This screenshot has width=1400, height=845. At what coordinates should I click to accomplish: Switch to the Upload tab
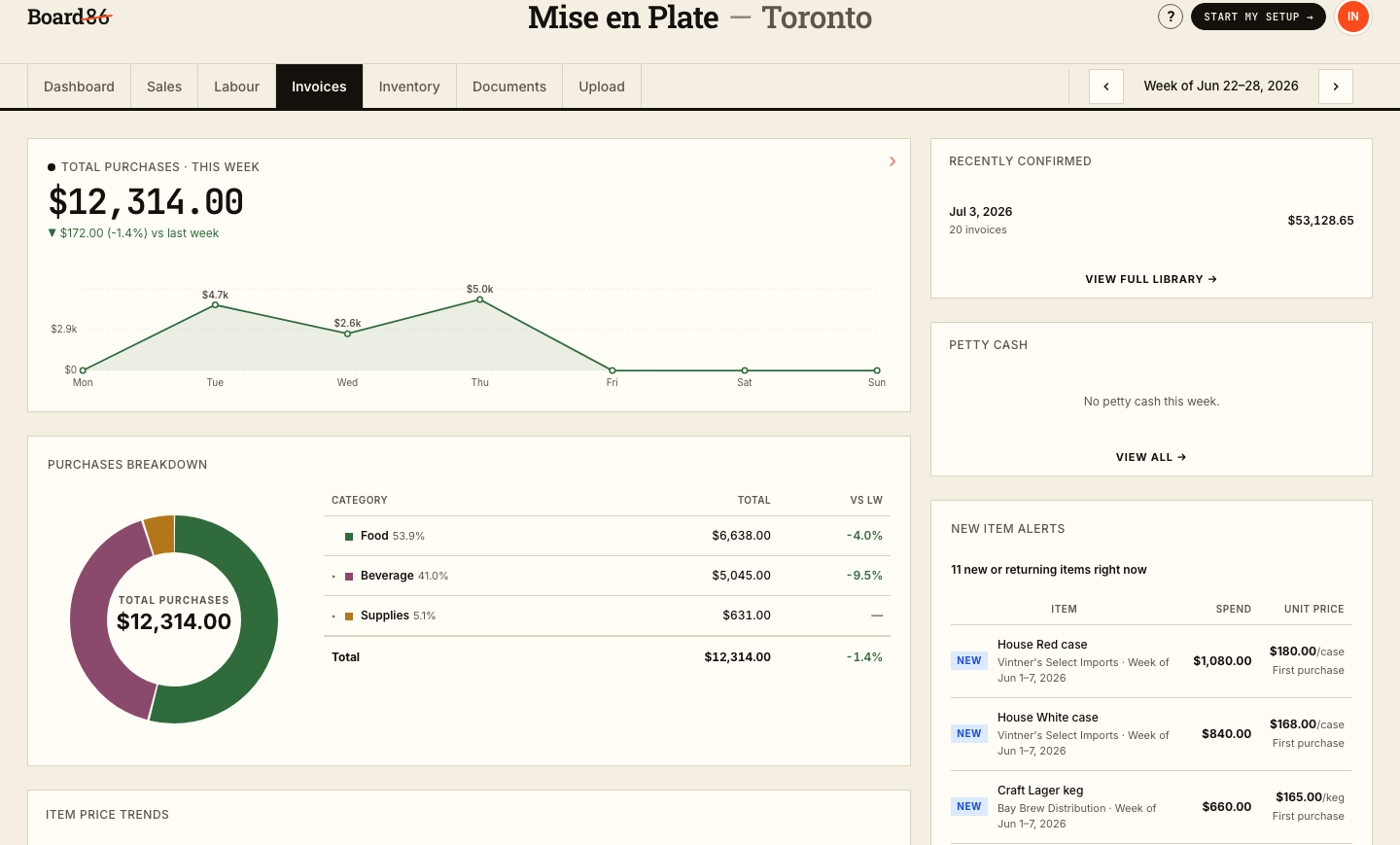[602, 87]
